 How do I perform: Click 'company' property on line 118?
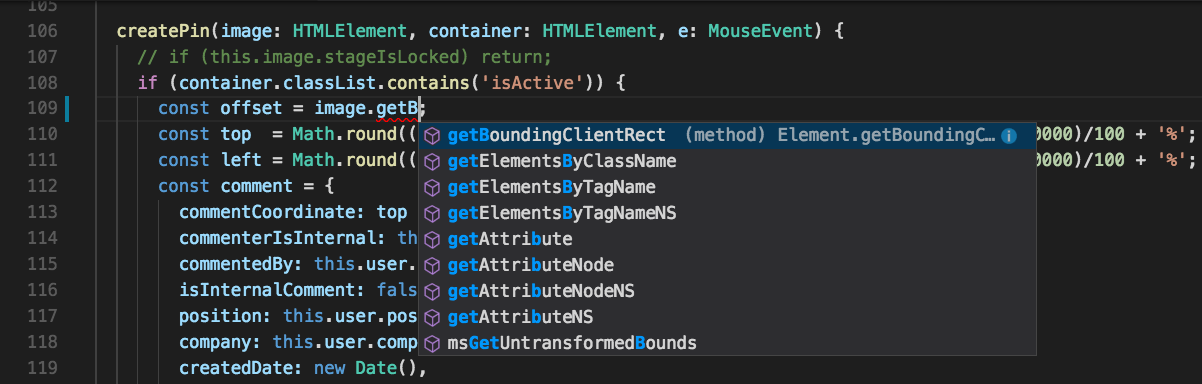215,343
